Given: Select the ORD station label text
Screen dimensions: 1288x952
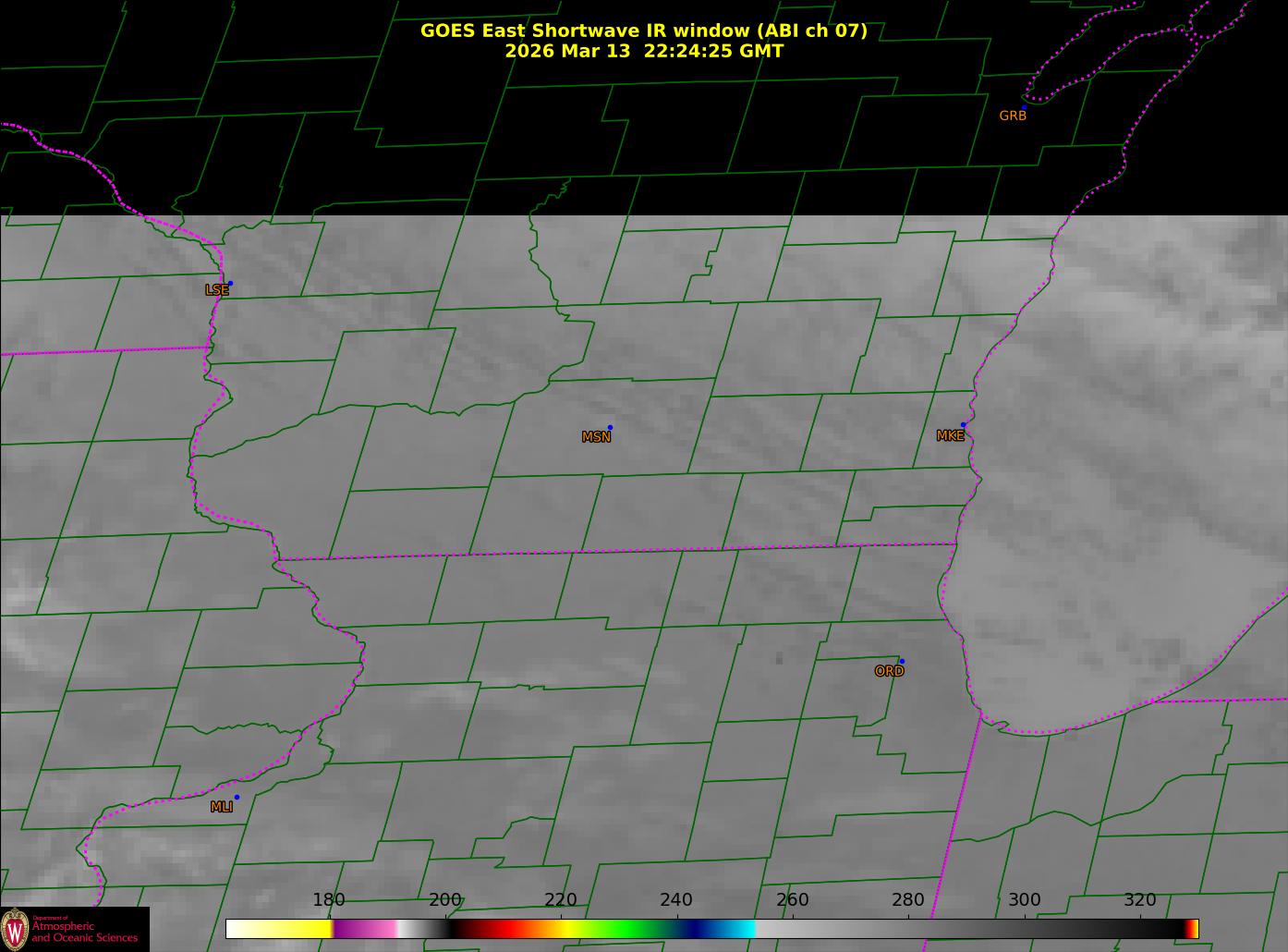Looking at the screenshot, I should [x=889, y=671].
